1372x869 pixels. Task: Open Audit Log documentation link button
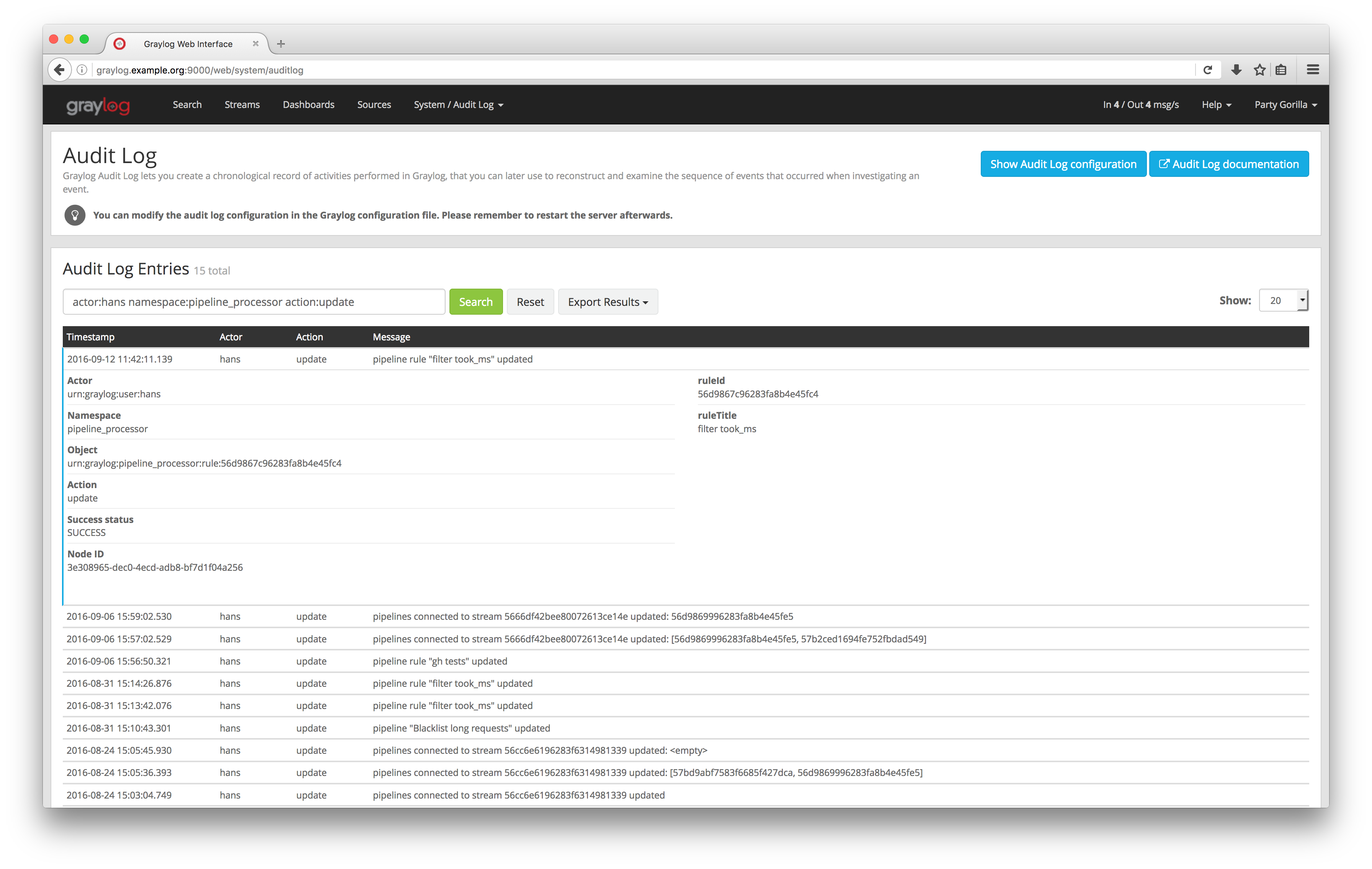coord(1228,164)
